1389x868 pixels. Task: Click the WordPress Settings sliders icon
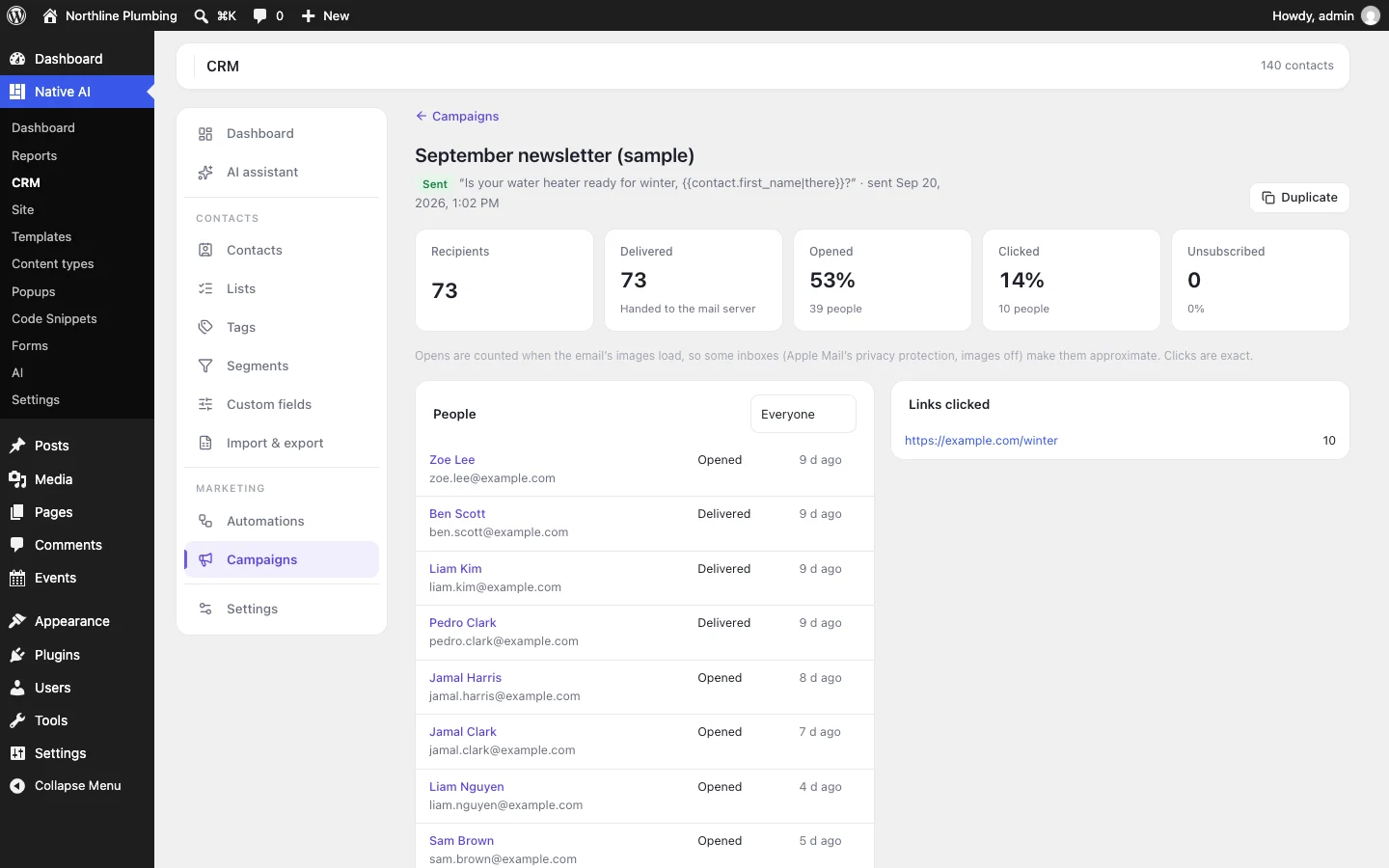coord(17,753)
